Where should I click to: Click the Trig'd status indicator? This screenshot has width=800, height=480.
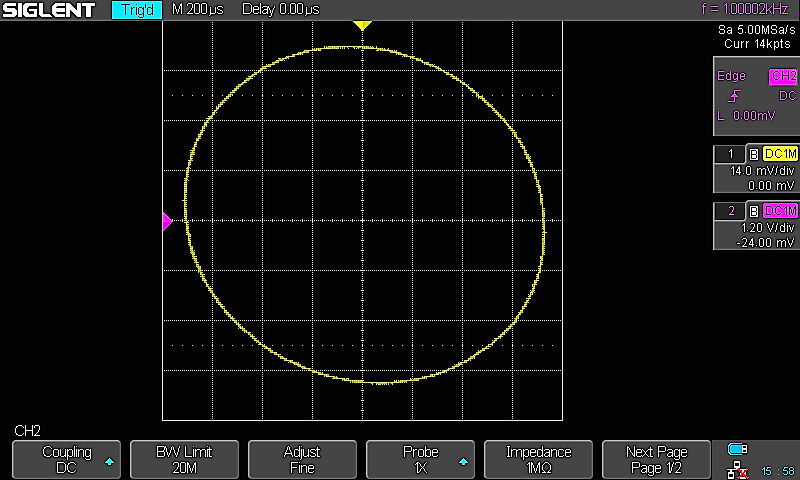(x=136, y=10)
